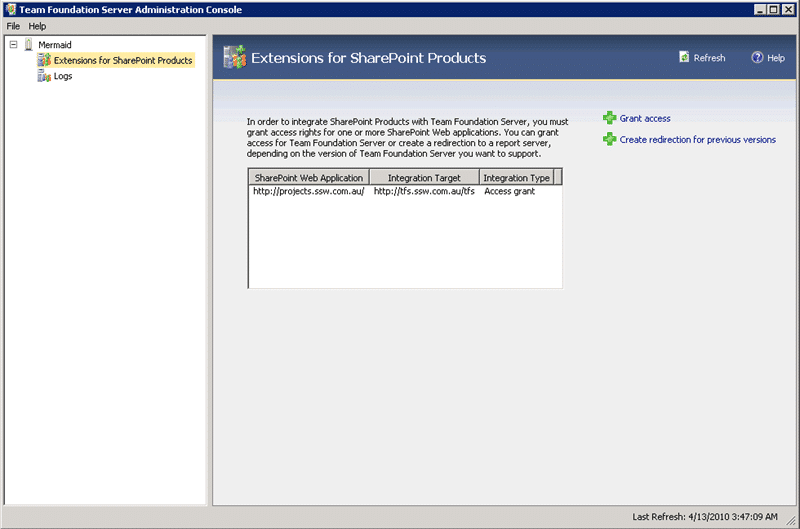Viewport: 800px width, 529px height.
Task: Click the blue Help question mark icon
Action: (x=757, y=58)
